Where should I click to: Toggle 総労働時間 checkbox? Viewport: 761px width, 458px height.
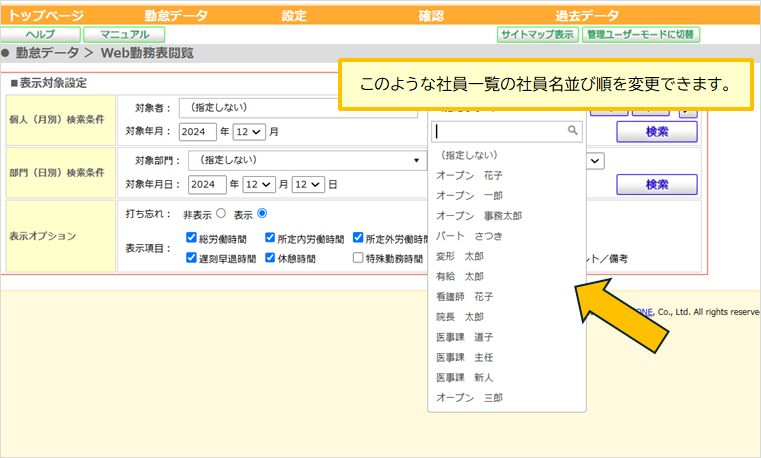(x=191, y=237)
